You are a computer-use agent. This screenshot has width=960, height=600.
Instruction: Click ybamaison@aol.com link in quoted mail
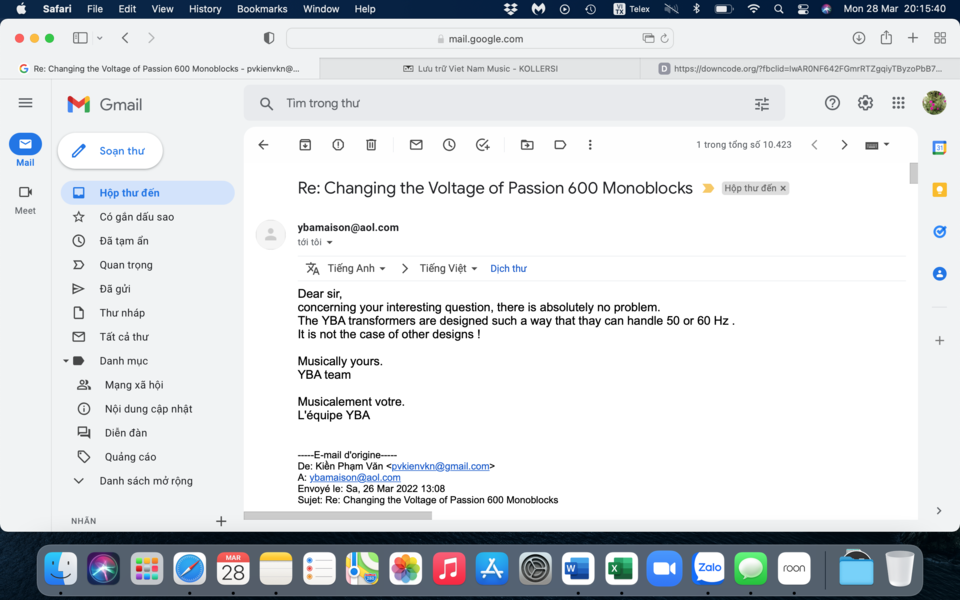point(355,477)
